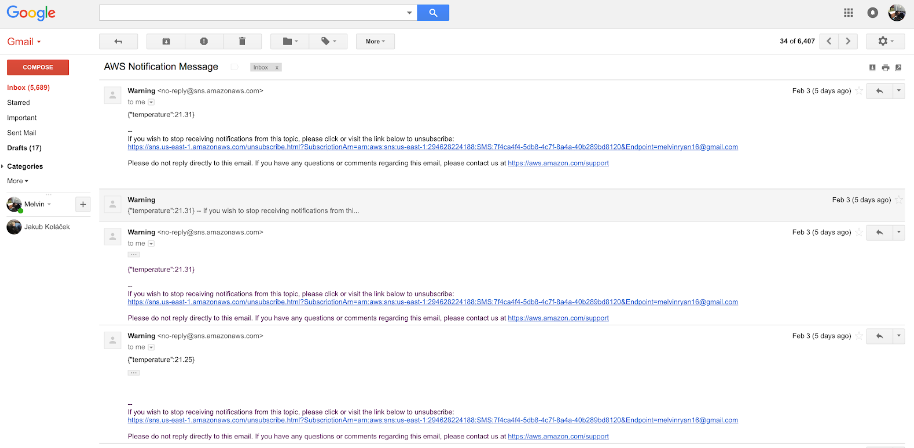Toggle importance marker beside the subject
The image size is (914, 448).
click(x=234, y=67)
